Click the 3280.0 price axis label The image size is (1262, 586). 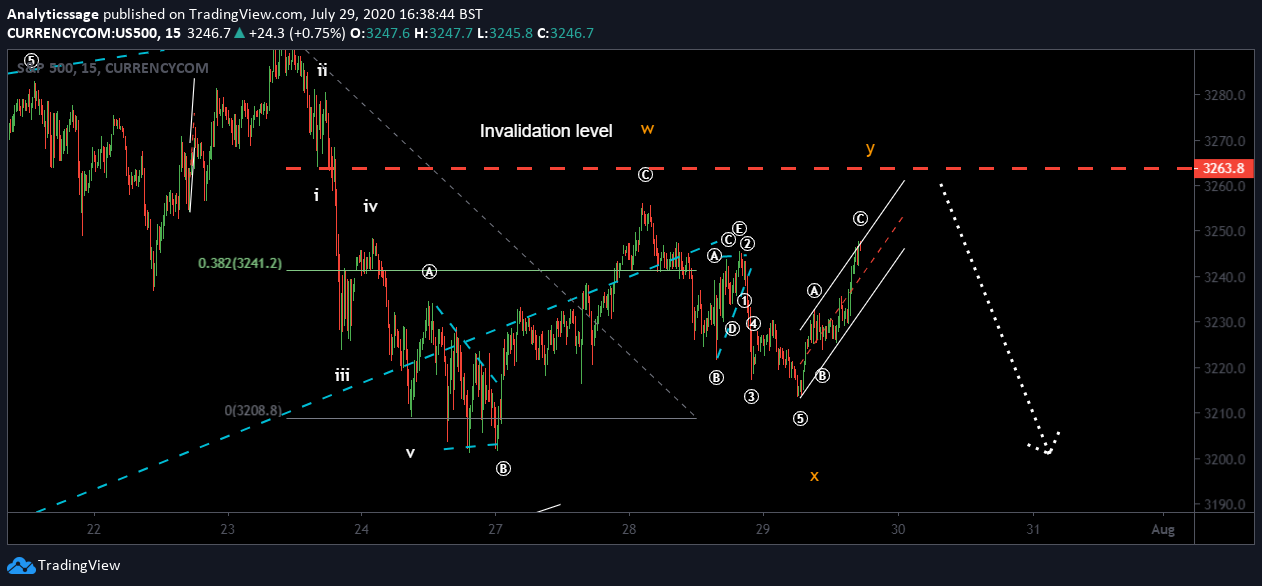(x=1226, y=96)
